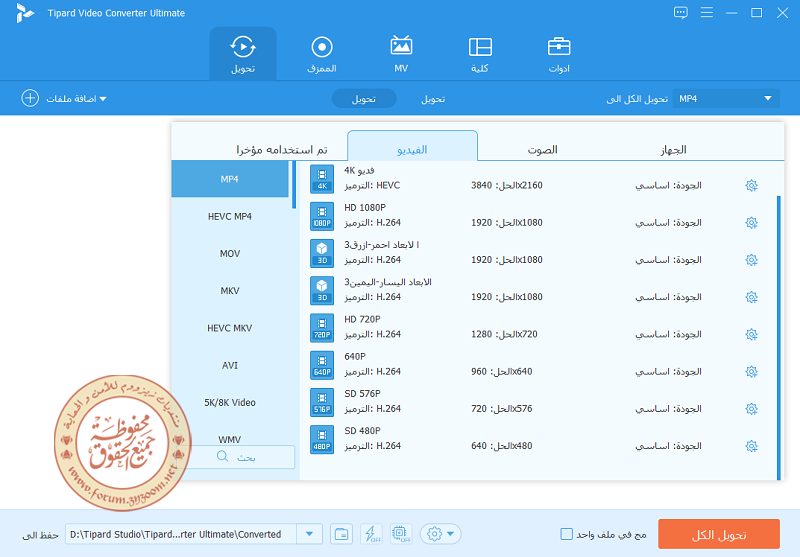Screen dimensions: 800x557
Task: Choose the HD 1080P preset title
Action: coord(365,208)
